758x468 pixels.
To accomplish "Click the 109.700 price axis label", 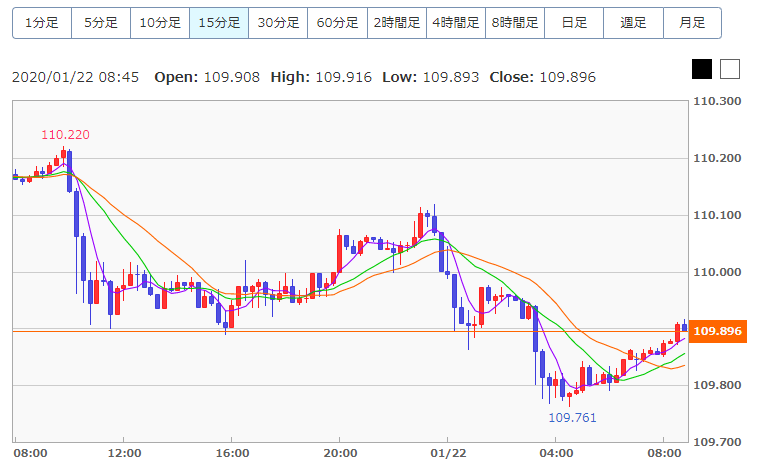I will coord(717,442).
